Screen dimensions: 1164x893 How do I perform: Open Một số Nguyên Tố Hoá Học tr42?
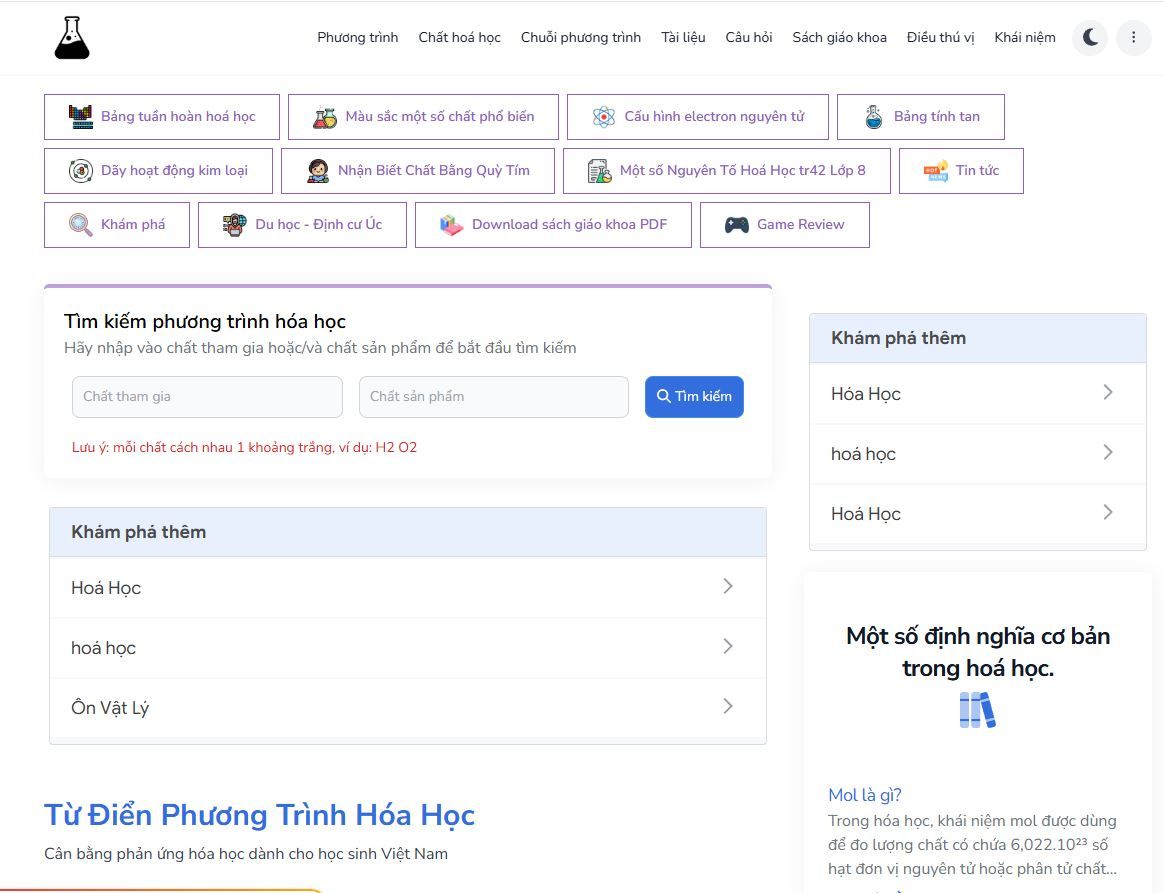[727, 171]
